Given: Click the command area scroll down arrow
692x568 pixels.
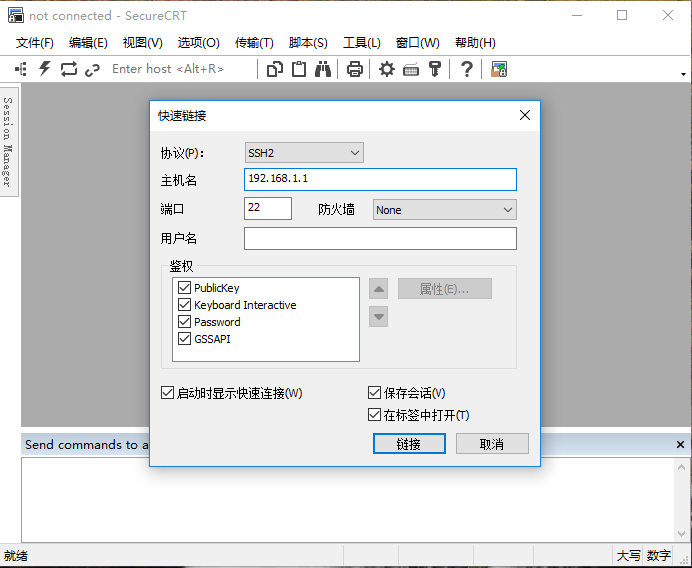Looking at the screenshot, I should tap(681, 534).
